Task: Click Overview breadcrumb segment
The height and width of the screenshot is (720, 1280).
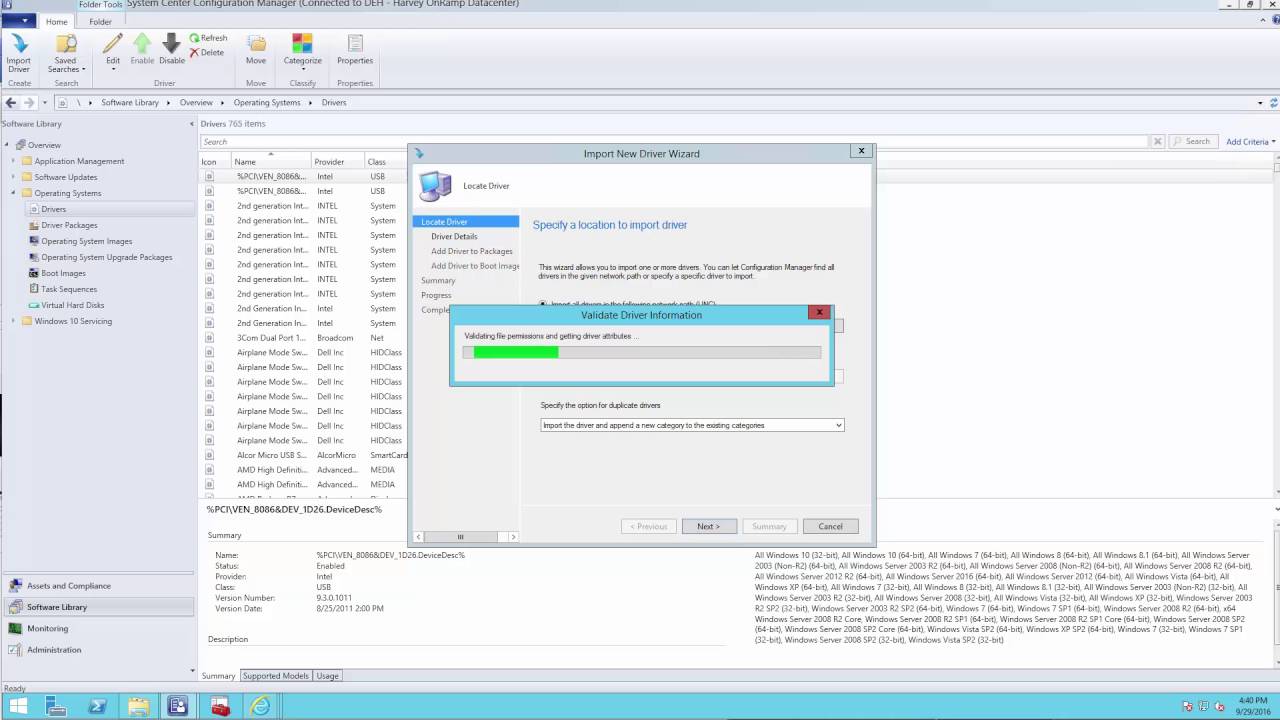Action: coord(196,102)
